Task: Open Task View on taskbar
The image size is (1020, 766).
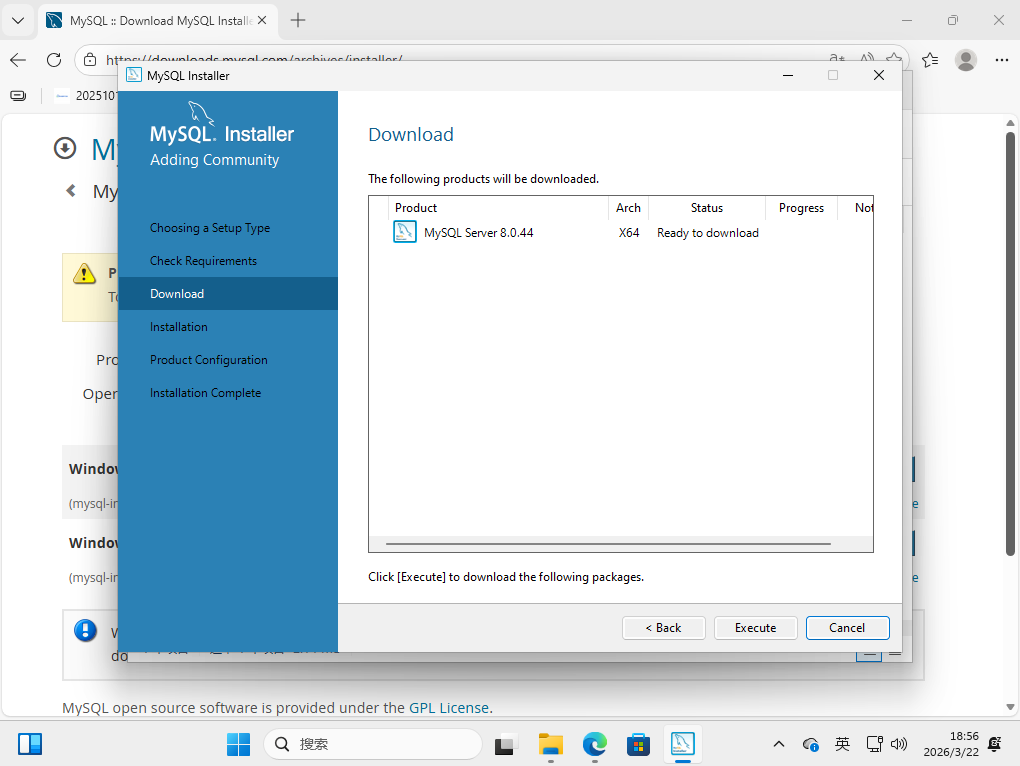Action: click(505, 745)
